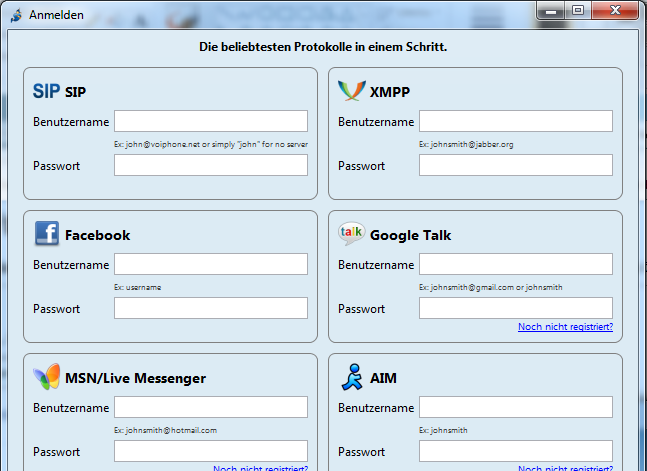Click the 'AIM' title text

tap(383, 378)
